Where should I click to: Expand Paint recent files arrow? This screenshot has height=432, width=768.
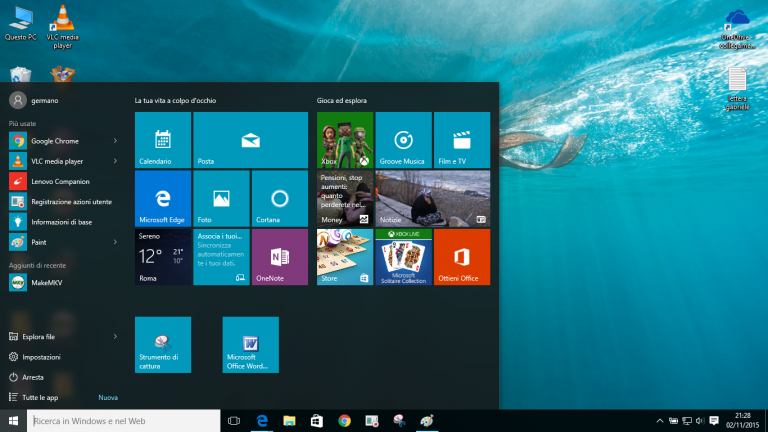115,242
